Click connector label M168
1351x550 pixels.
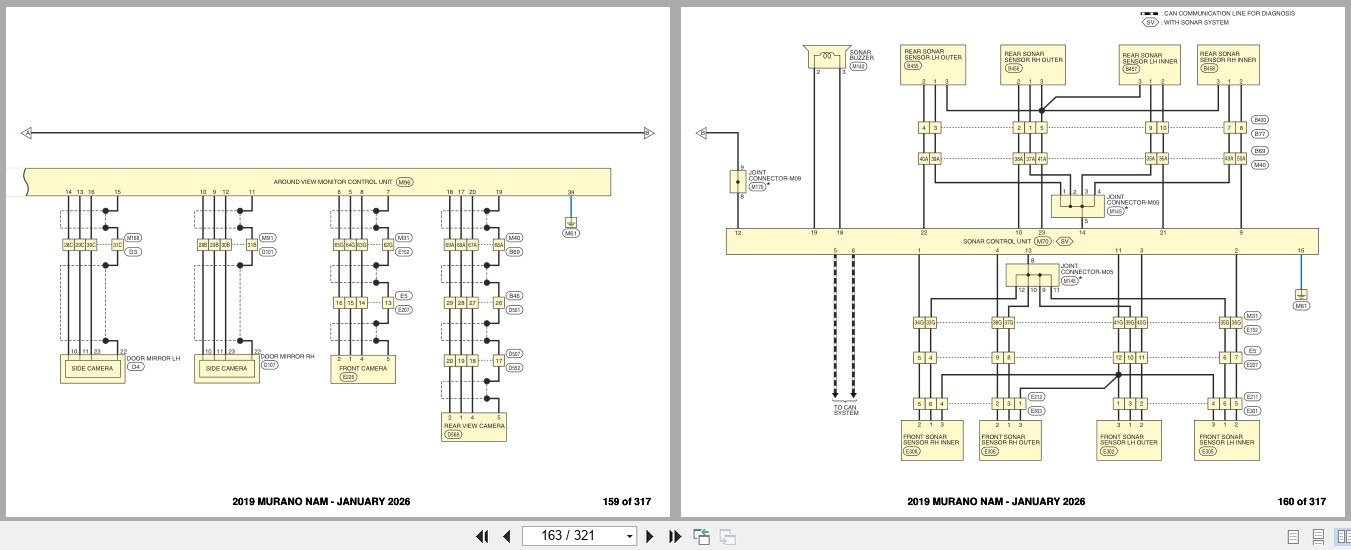pos(134,238)
